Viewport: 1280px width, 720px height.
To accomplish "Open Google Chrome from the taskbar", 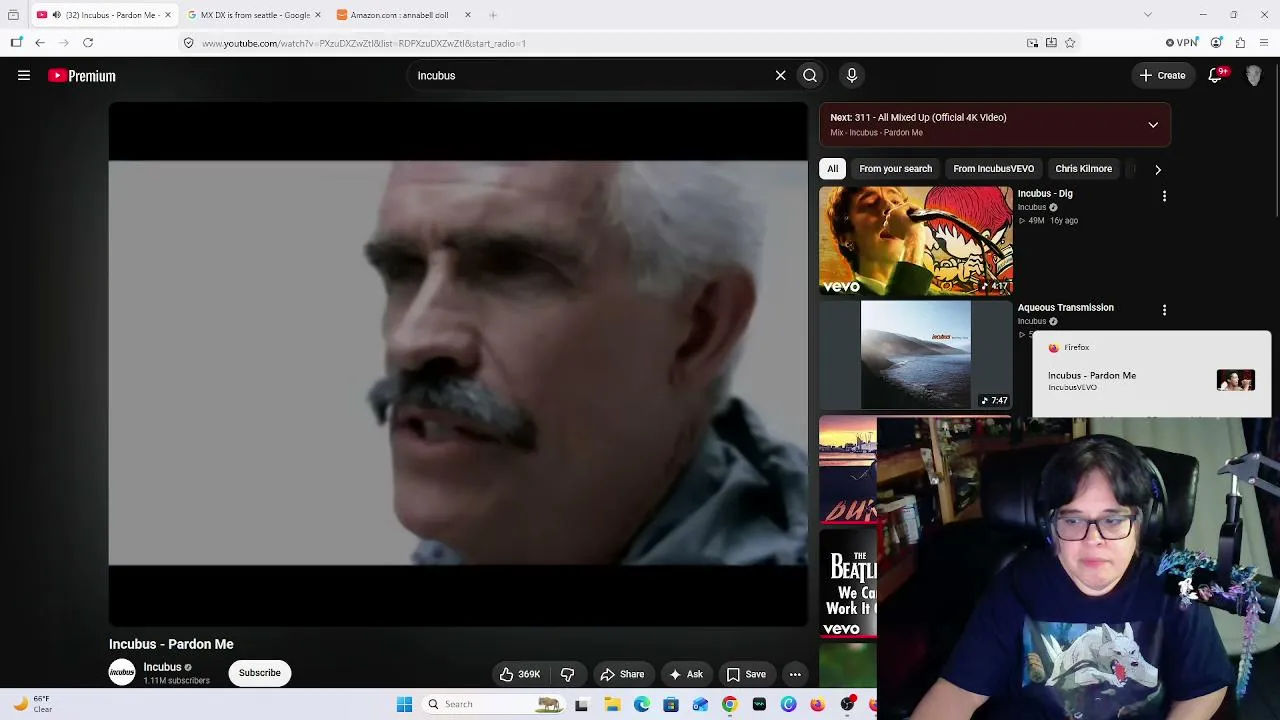I will tap(730, 704).
